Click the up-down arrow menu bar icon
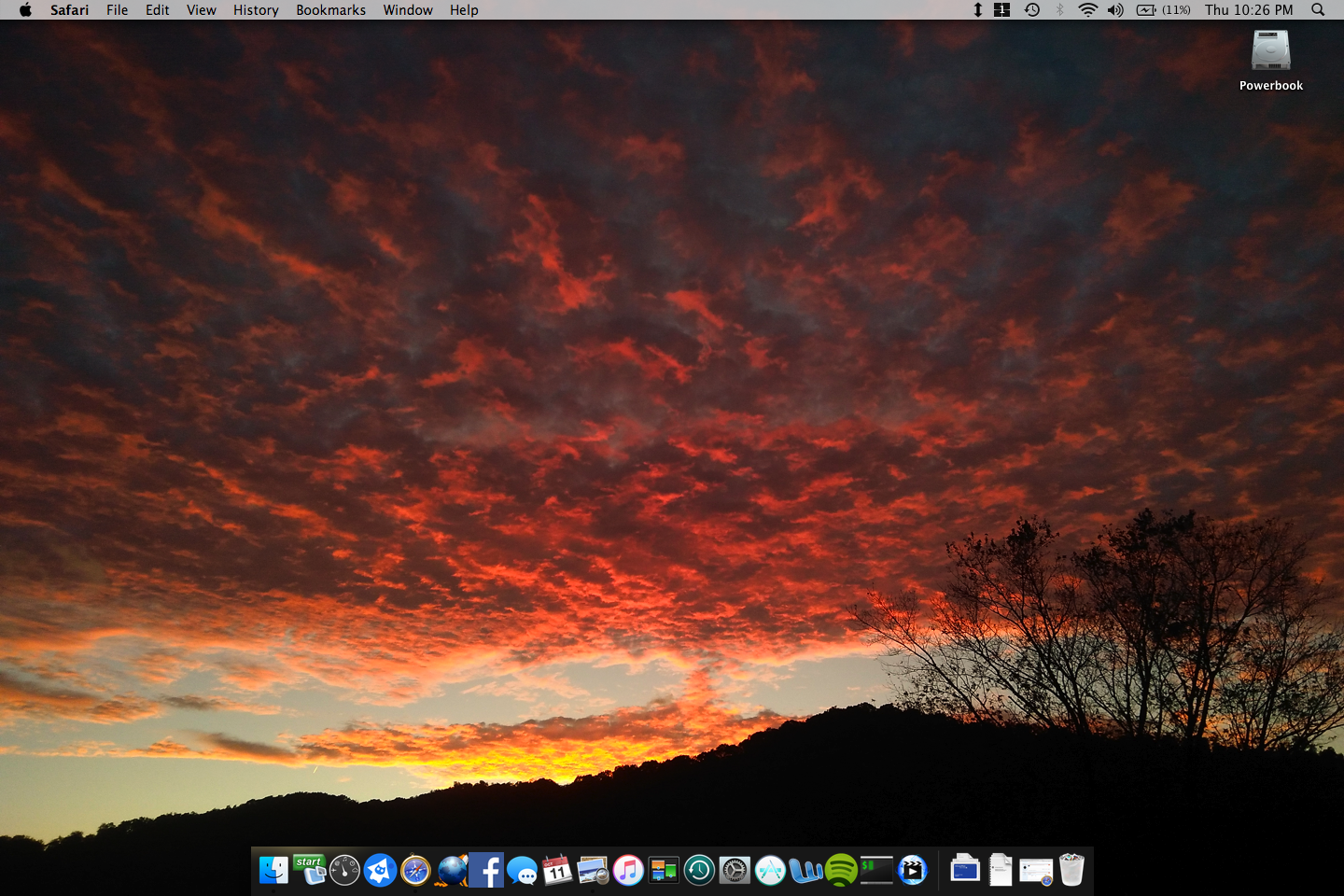This screenshot has width=1344, height=896. click(x=977, y=10)
